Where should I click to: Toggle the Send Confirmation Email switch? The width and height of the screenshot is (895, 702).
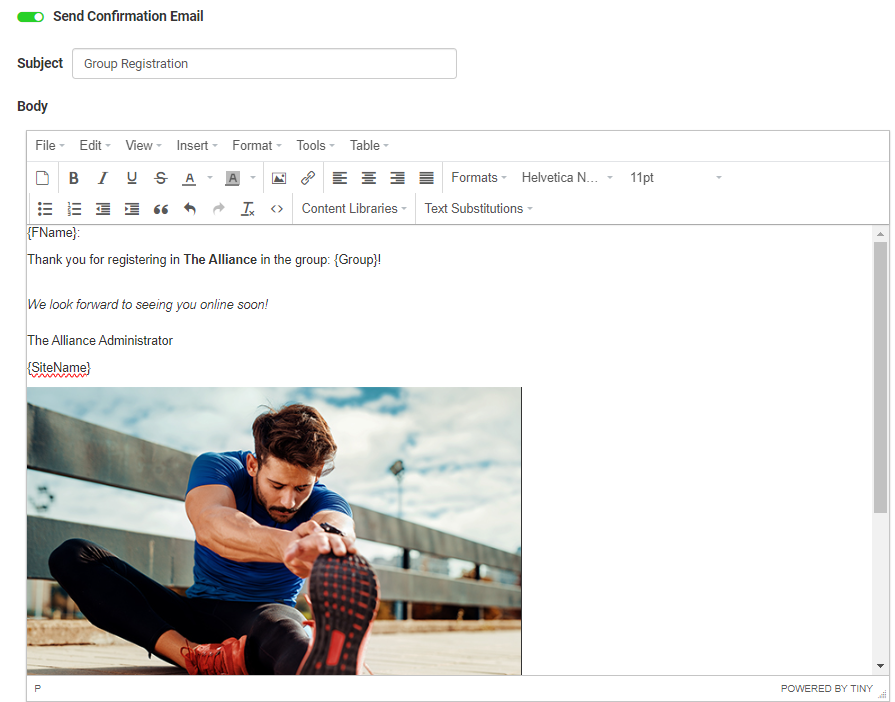pyautogui.click(x=31, y=17)
